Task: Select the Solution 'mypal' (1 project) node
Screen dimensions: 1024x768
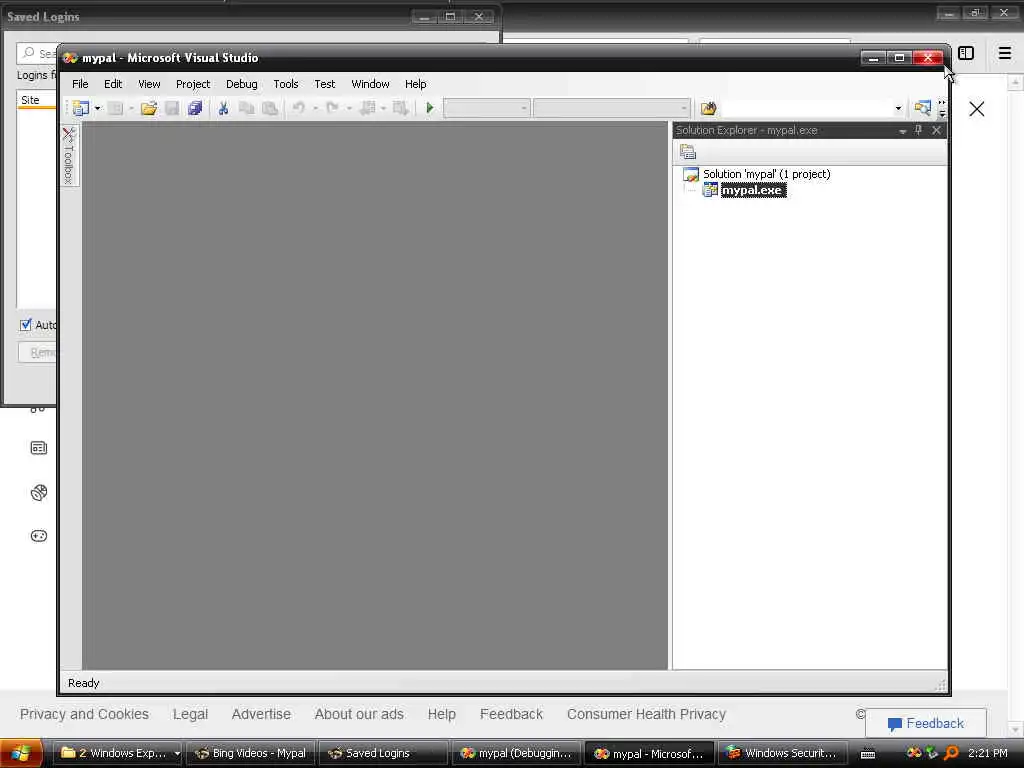Action: [766, 174]
